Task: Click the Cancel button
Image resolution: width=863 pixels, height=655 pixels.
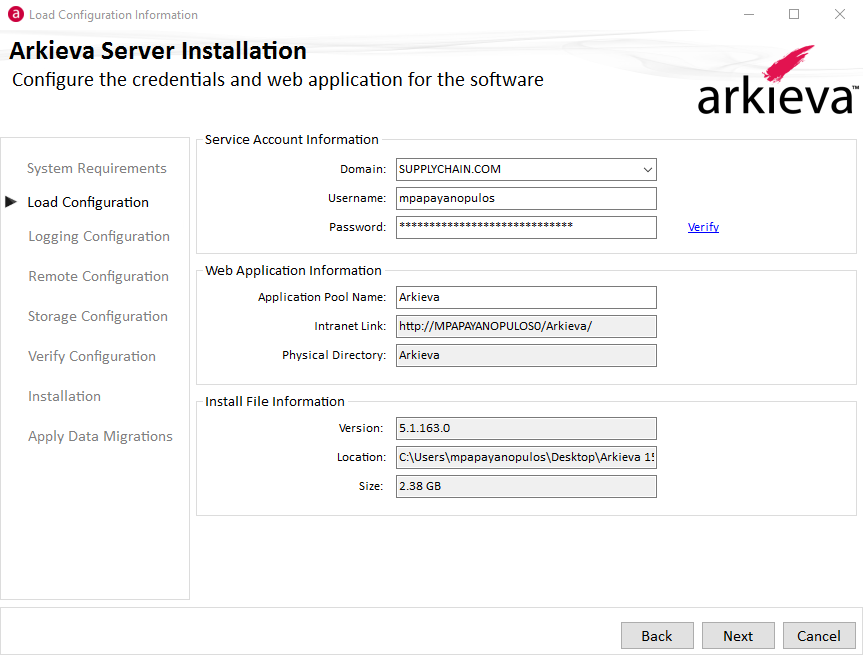Action: [x=819, y=636]
